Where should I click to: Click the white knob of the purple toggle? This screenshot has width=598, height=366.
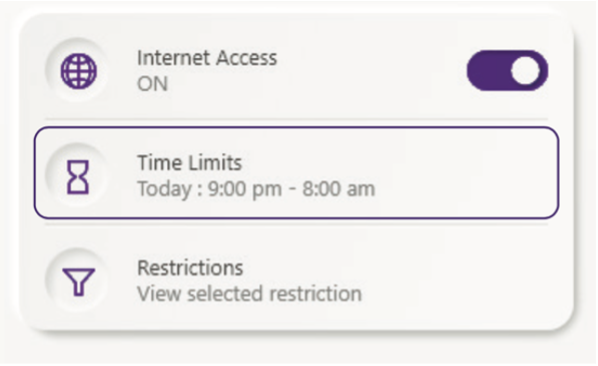click(526, 71)
